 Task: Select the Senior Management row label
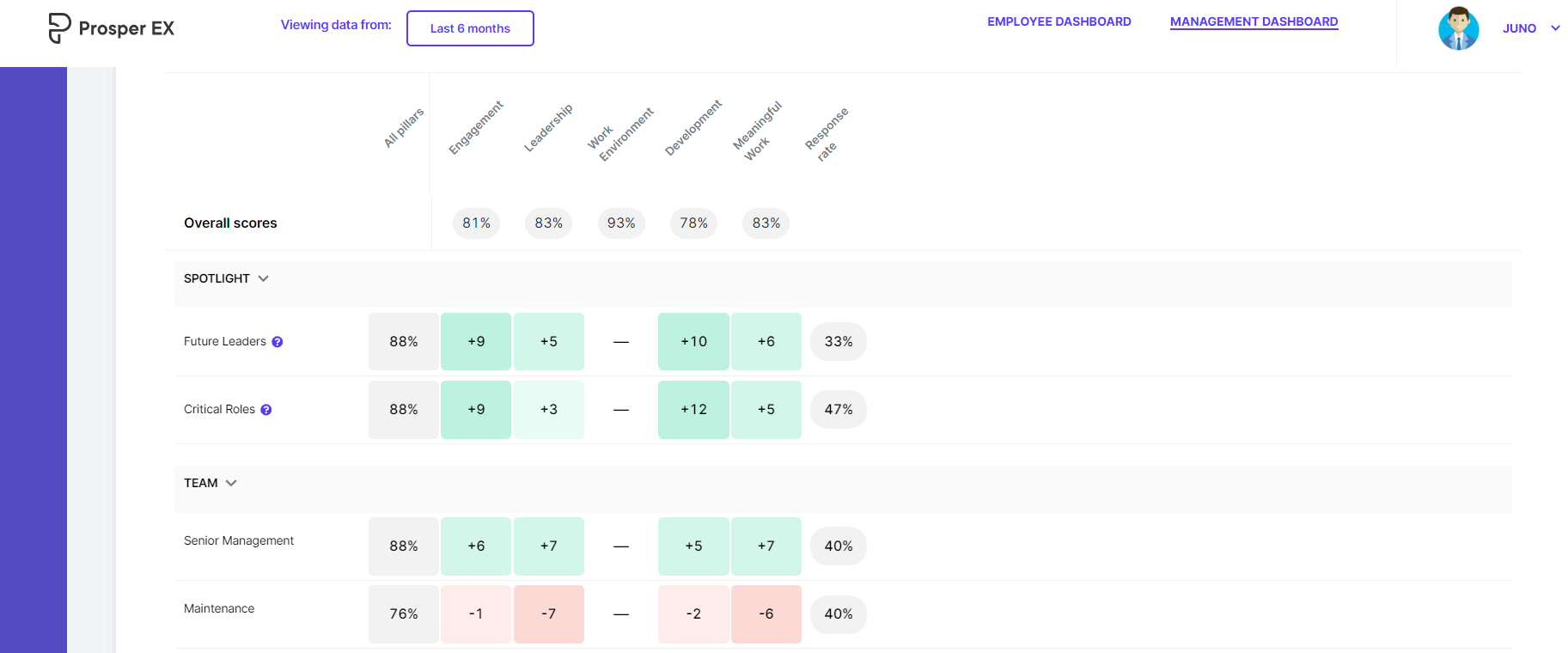tap(239, 540)
